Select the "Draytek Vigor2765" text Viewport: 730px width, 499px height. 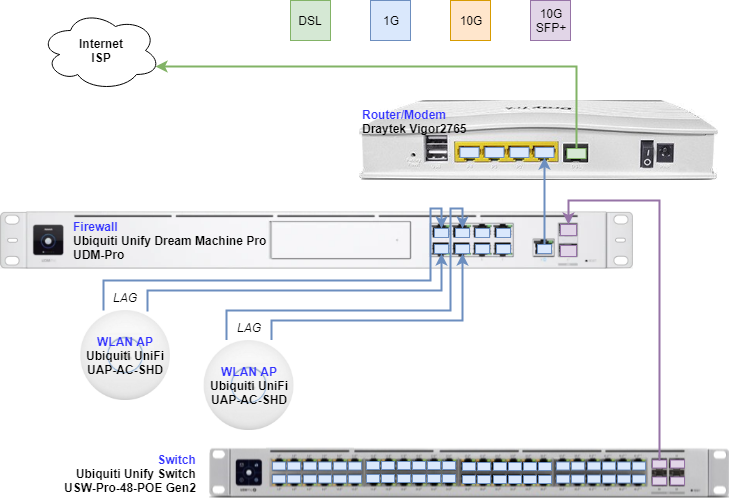tap(414, 128)
